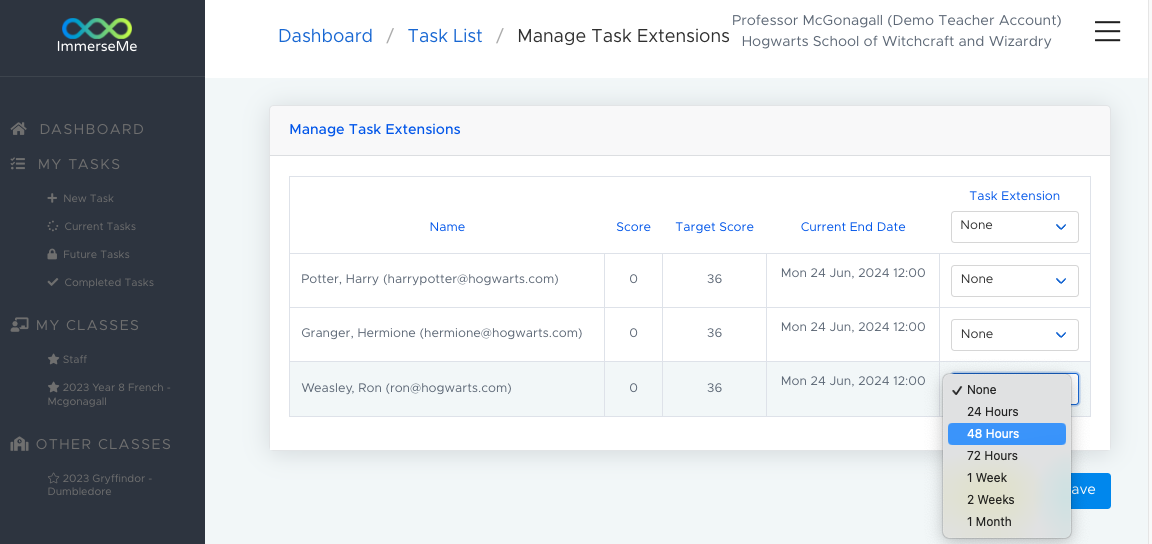Click the Name column header
Screen dimensions: 1152x544
tap(447, 226)
